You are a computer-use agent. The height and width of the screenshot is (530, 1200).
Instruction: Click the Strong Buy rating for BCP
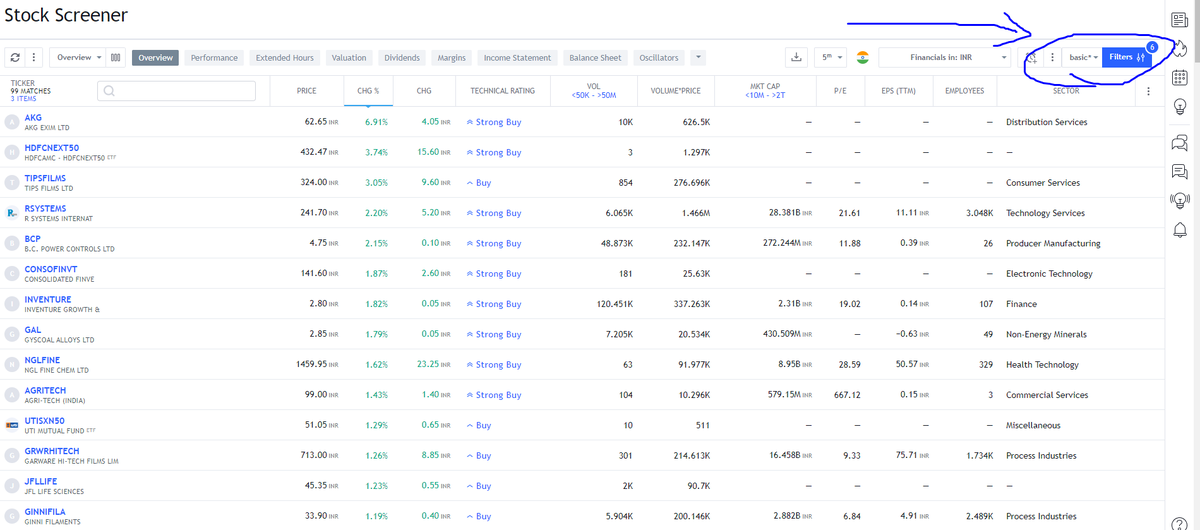click(494, 244)
